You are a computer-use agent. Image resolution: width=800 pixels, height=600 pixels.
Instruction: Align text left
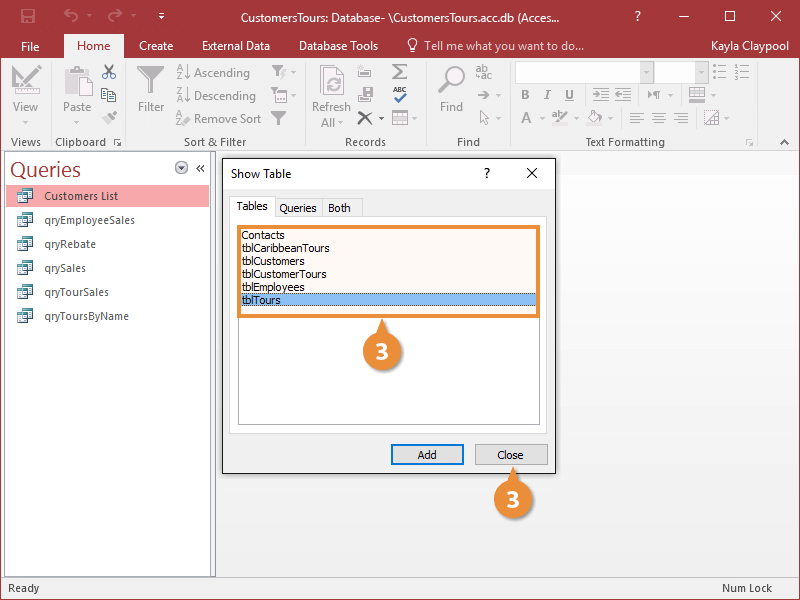tap(636, 118)
